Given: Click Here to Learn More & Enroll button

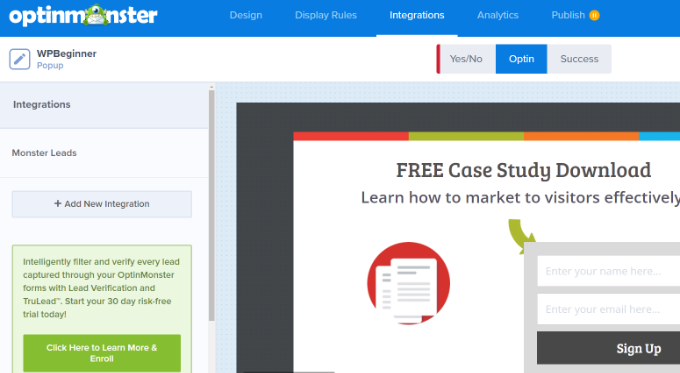Looking at the screenshot, I should click(102, 353).
